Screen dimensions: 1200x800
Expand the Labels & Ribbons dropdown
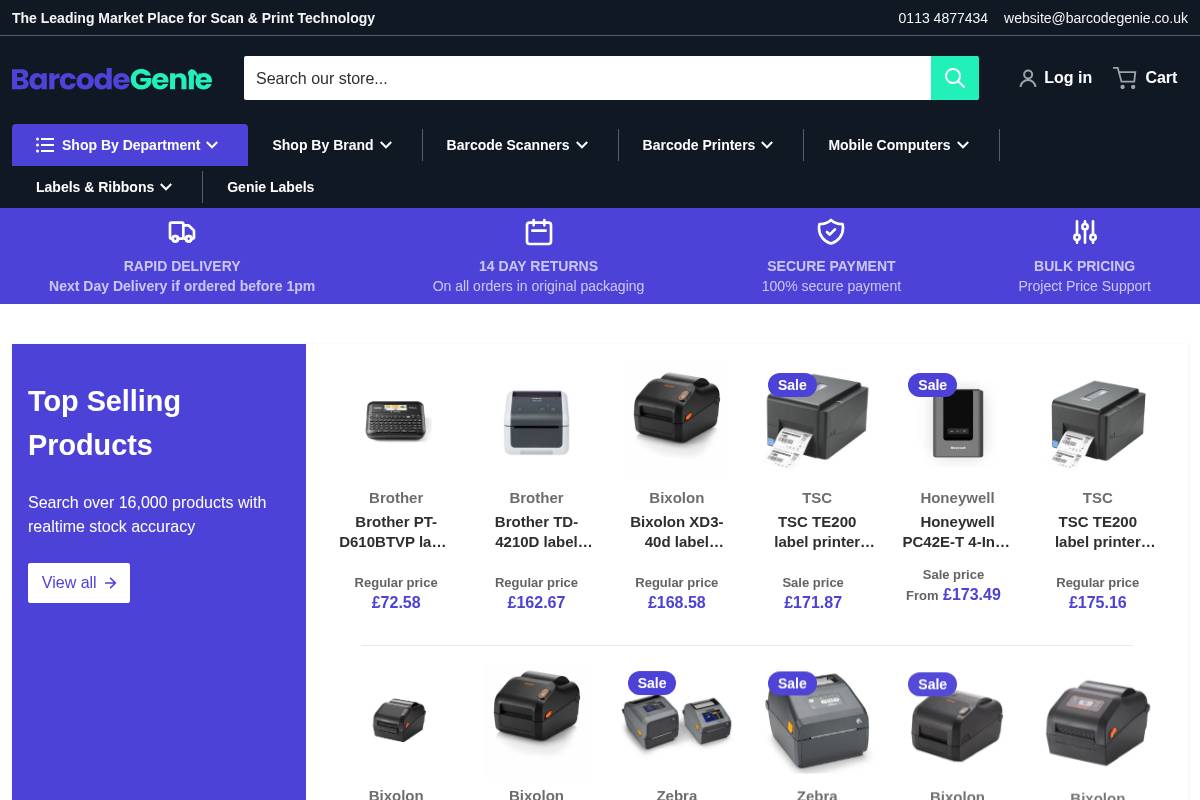(104, 187)
